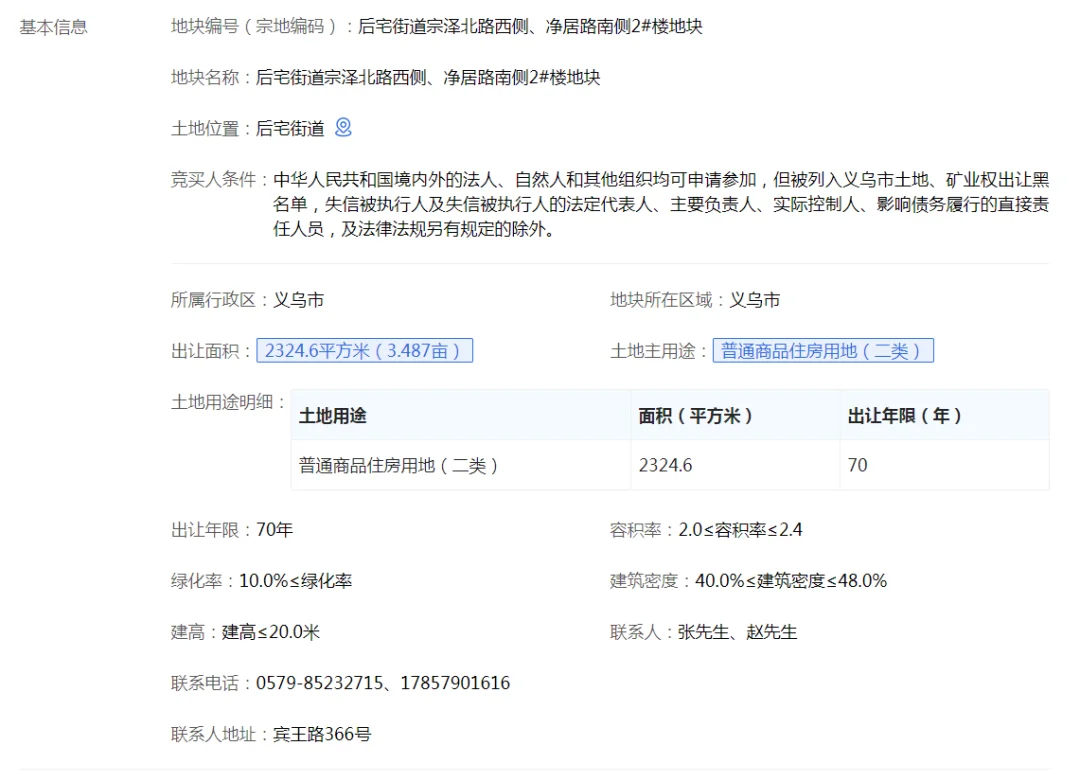Image resolution: width=1080 pixels, height=781 pixels.
Task: Select table cell 普通商品住房用地(二类) in land use row
Action: point(461,465)
